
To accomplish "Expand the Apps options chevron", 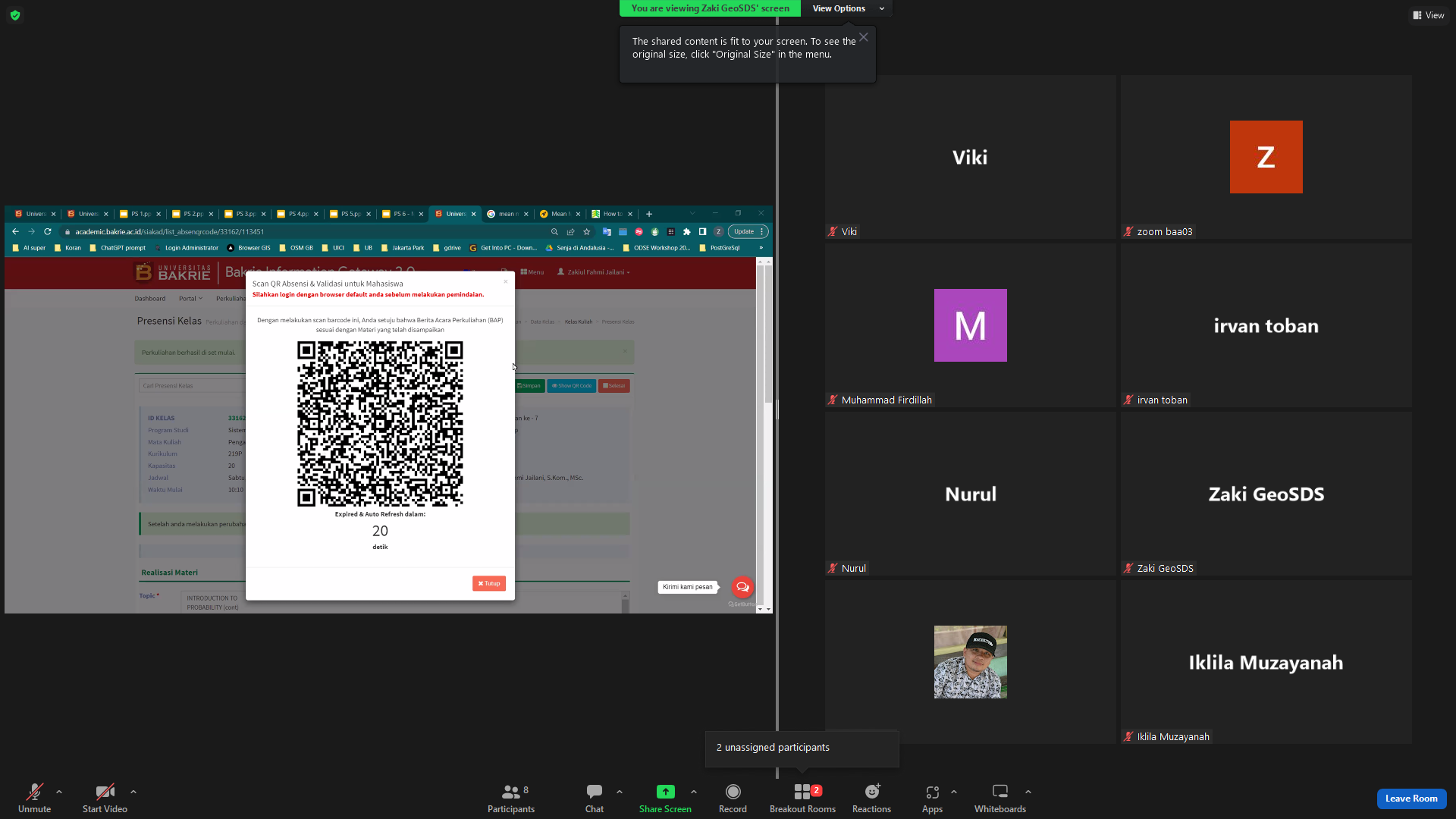I will [954, 792].
